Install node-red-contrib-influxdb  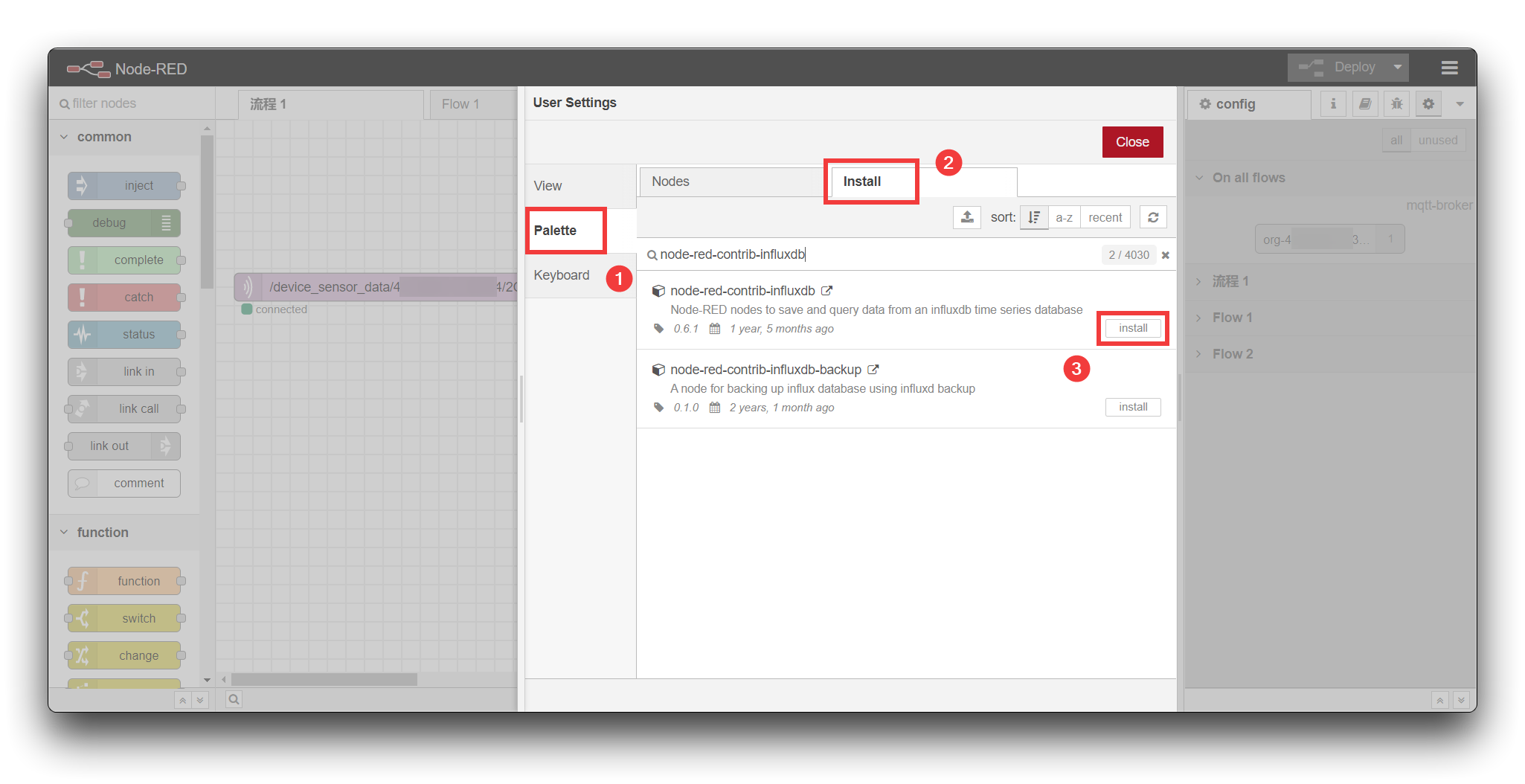(x=1133, y=328)
